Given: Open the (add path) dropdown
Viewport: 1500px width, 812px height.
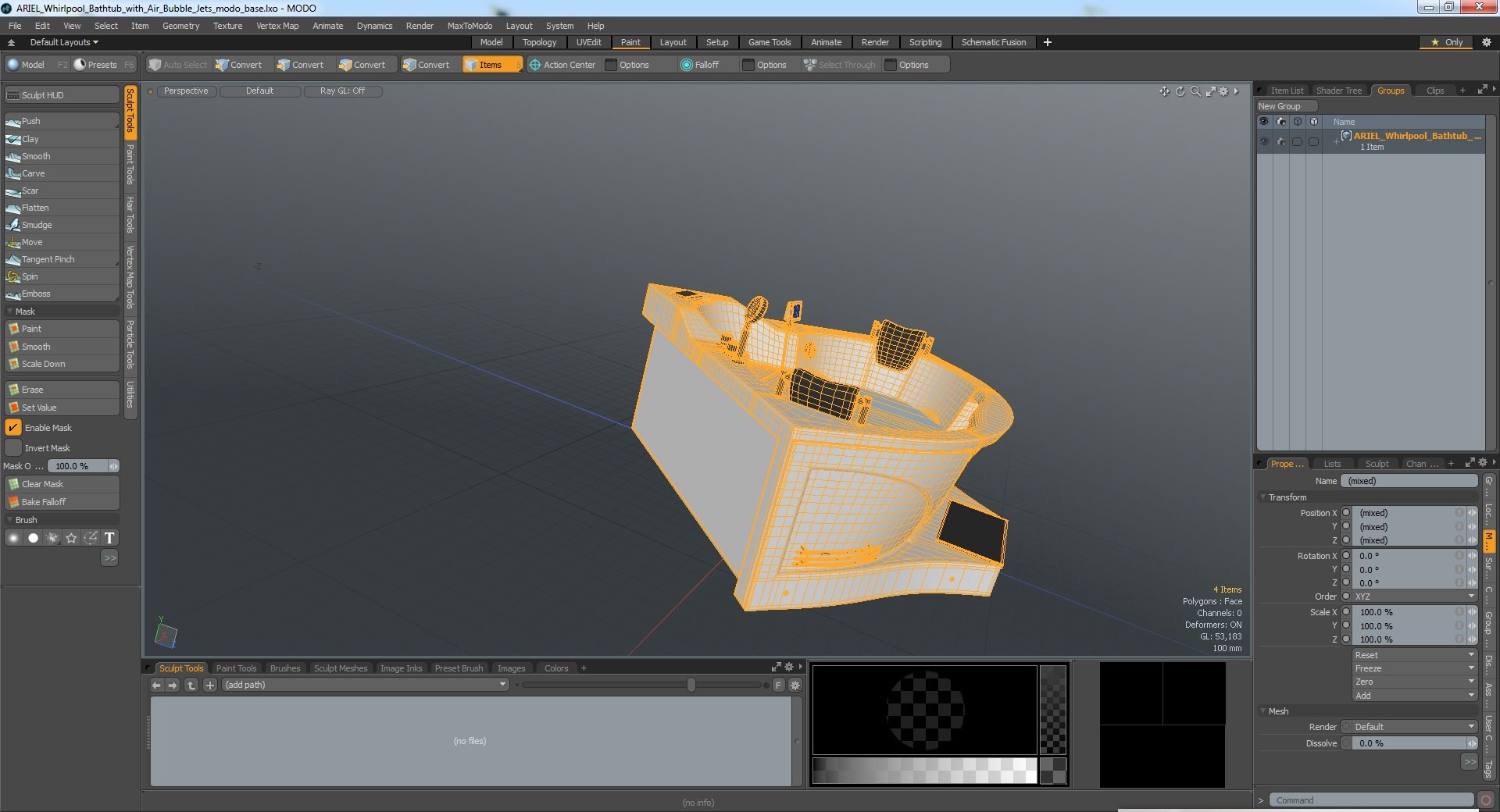Looking at the screenshot, I should point(366,686).
